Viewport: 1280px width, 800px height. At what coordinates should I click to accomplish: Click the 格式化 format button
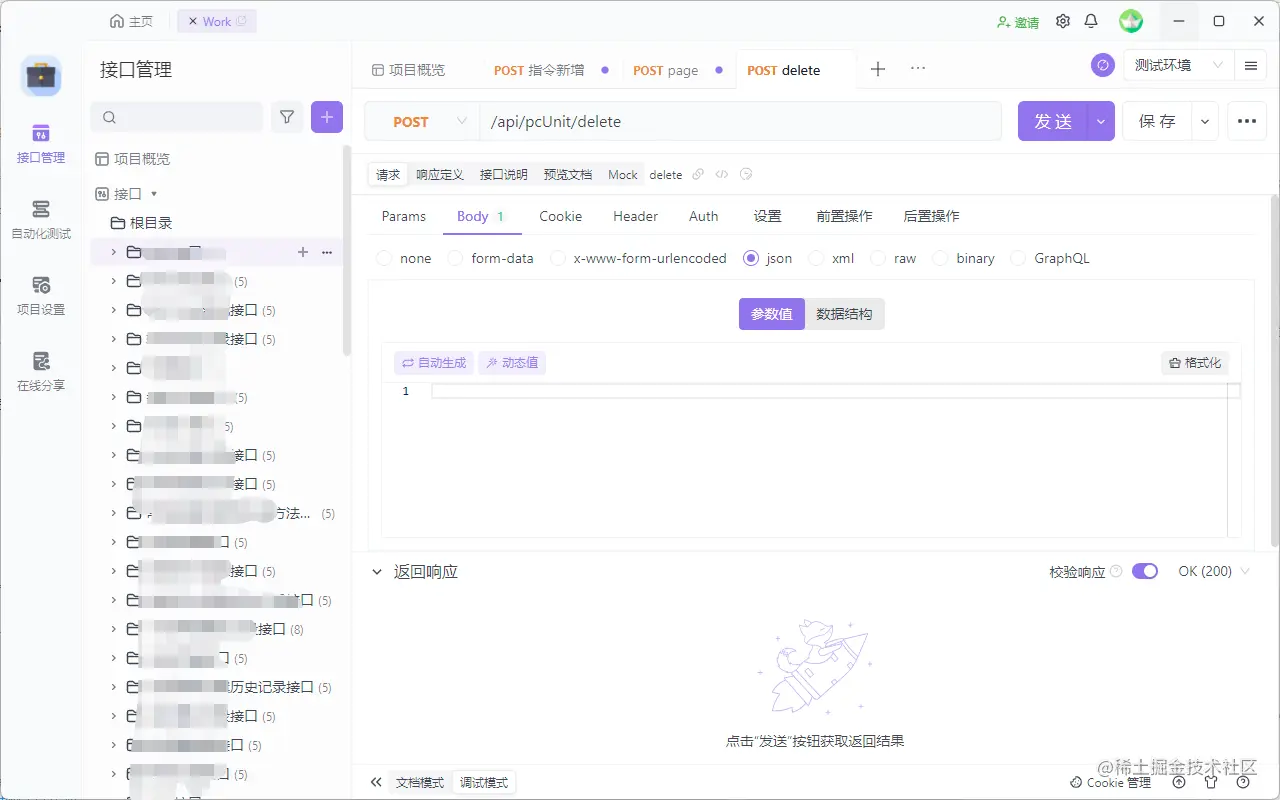coord(1195,363)
